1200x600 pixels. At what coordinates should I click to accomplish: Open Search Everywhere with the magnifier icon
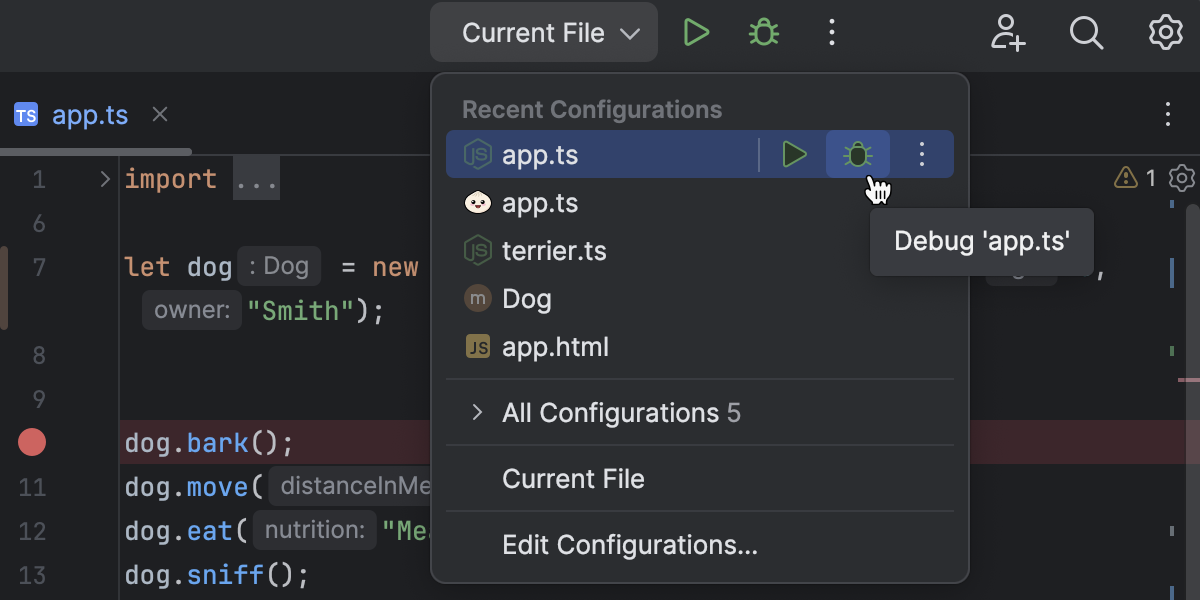tap(1086, 32)
